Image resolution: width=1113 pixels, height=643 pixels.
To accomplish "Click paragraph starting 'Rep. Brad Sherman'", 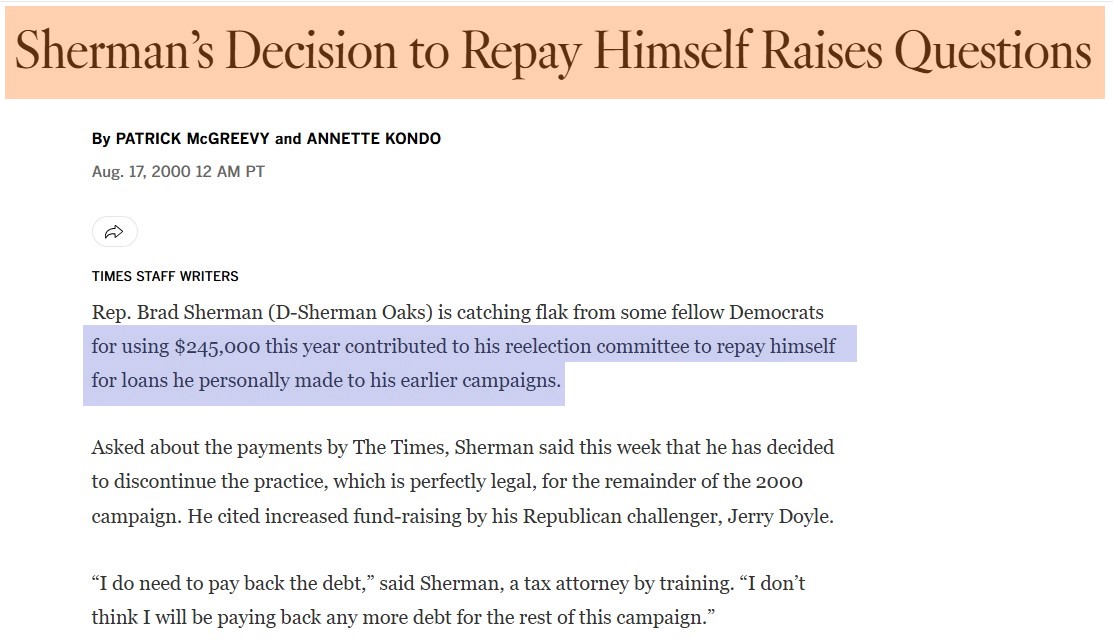I will (x=464, y=346).
